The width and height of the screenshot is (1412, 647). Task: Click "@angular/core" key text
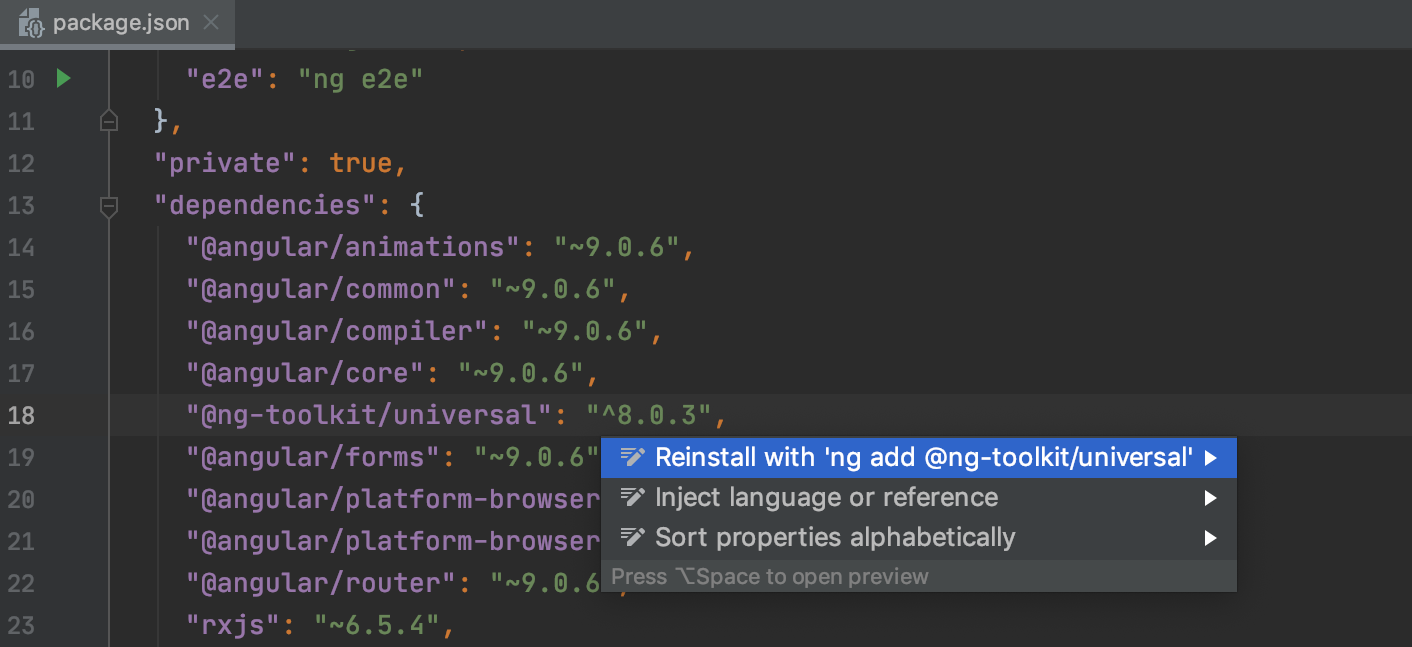306,373
